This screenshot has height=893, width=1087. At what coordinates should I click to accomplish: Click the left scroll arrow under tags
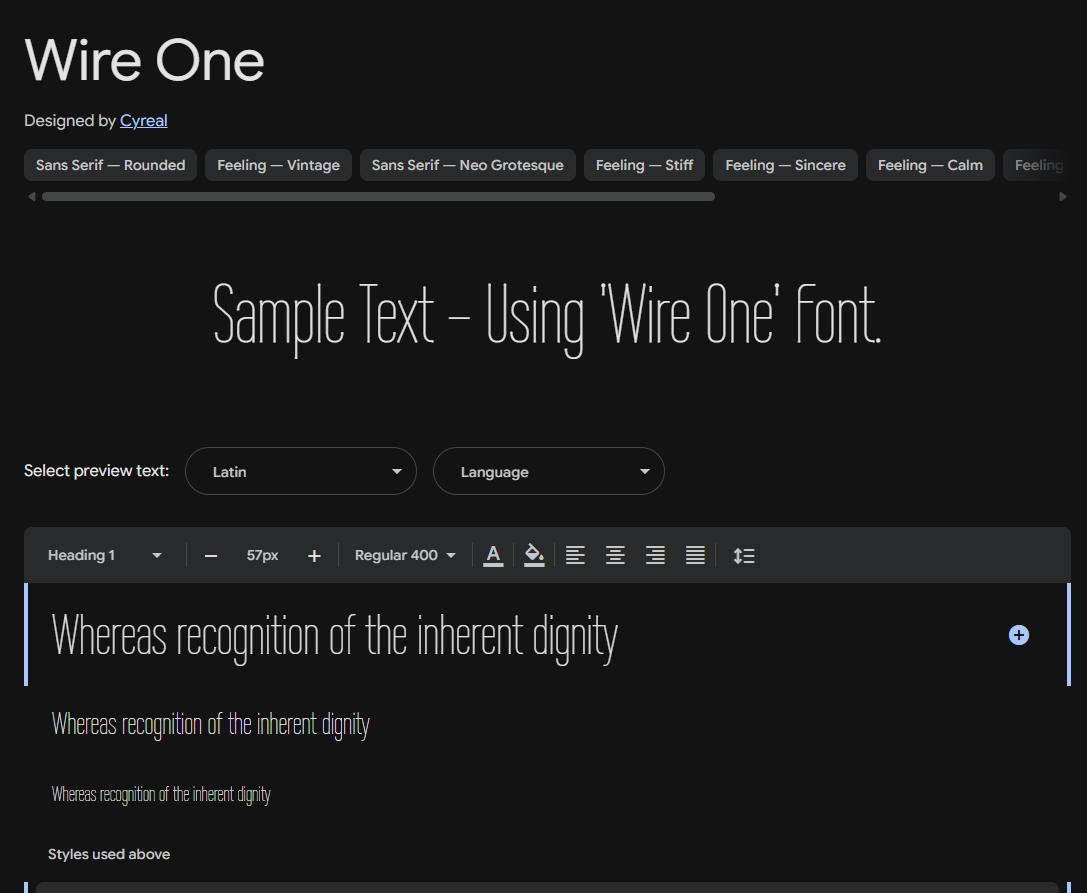point(31,197)
